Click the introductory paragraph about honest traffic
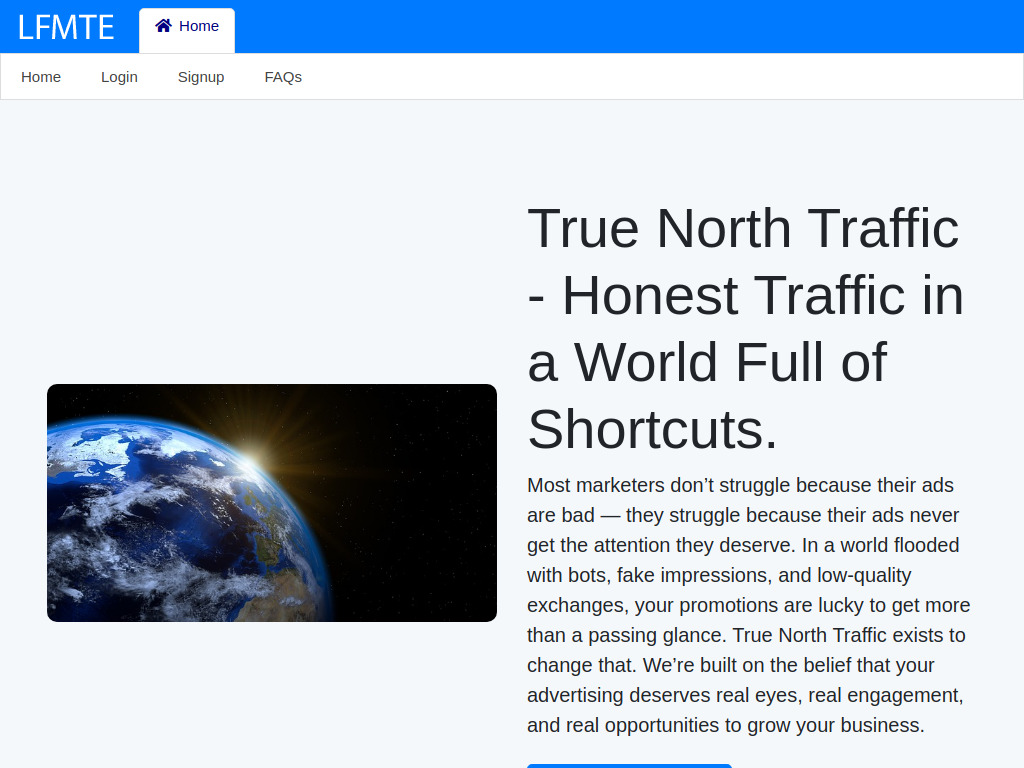 pyautogui.click(x=748, y=605)
